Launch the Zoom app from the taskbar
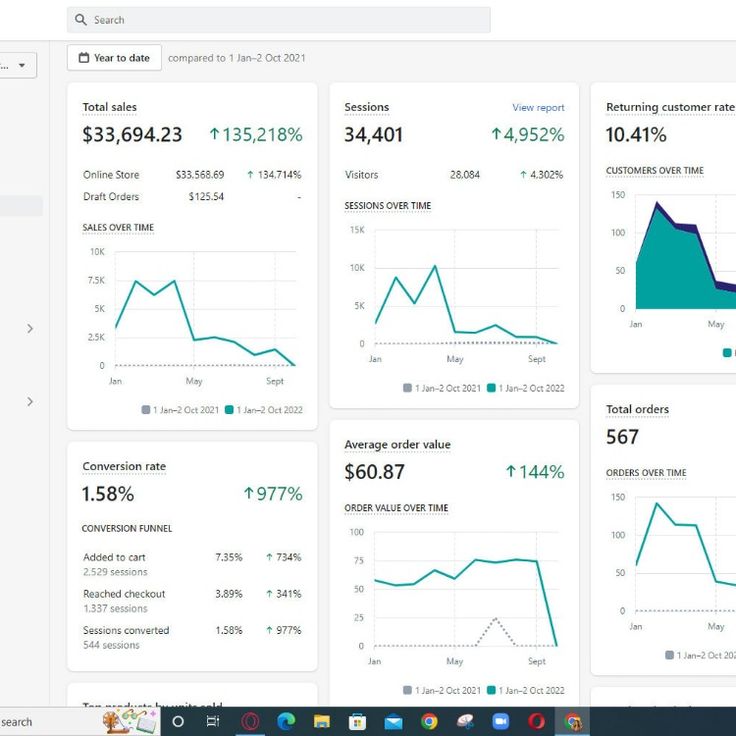Screen dimensions: 736x736 coord(500,721)
